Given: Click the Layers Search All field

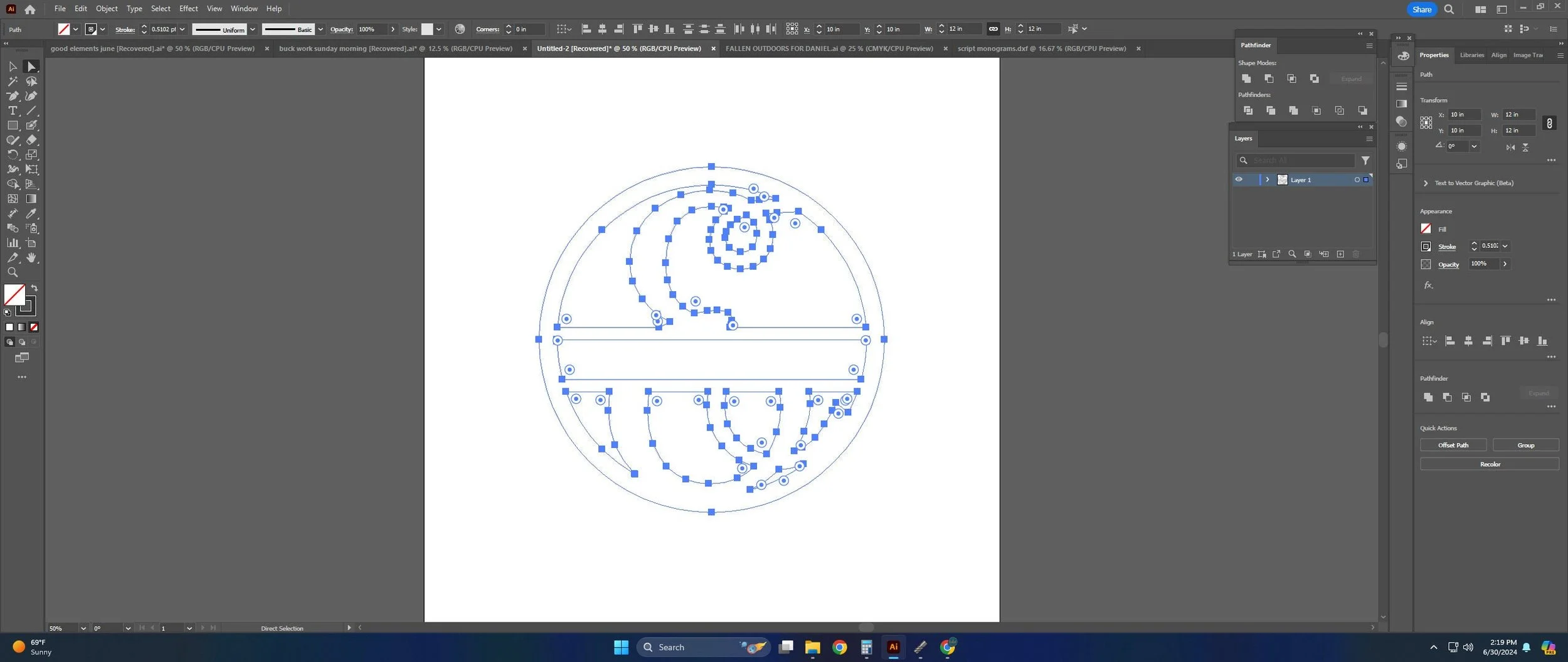Looking at the screenshot, I should click(1296, 161).
